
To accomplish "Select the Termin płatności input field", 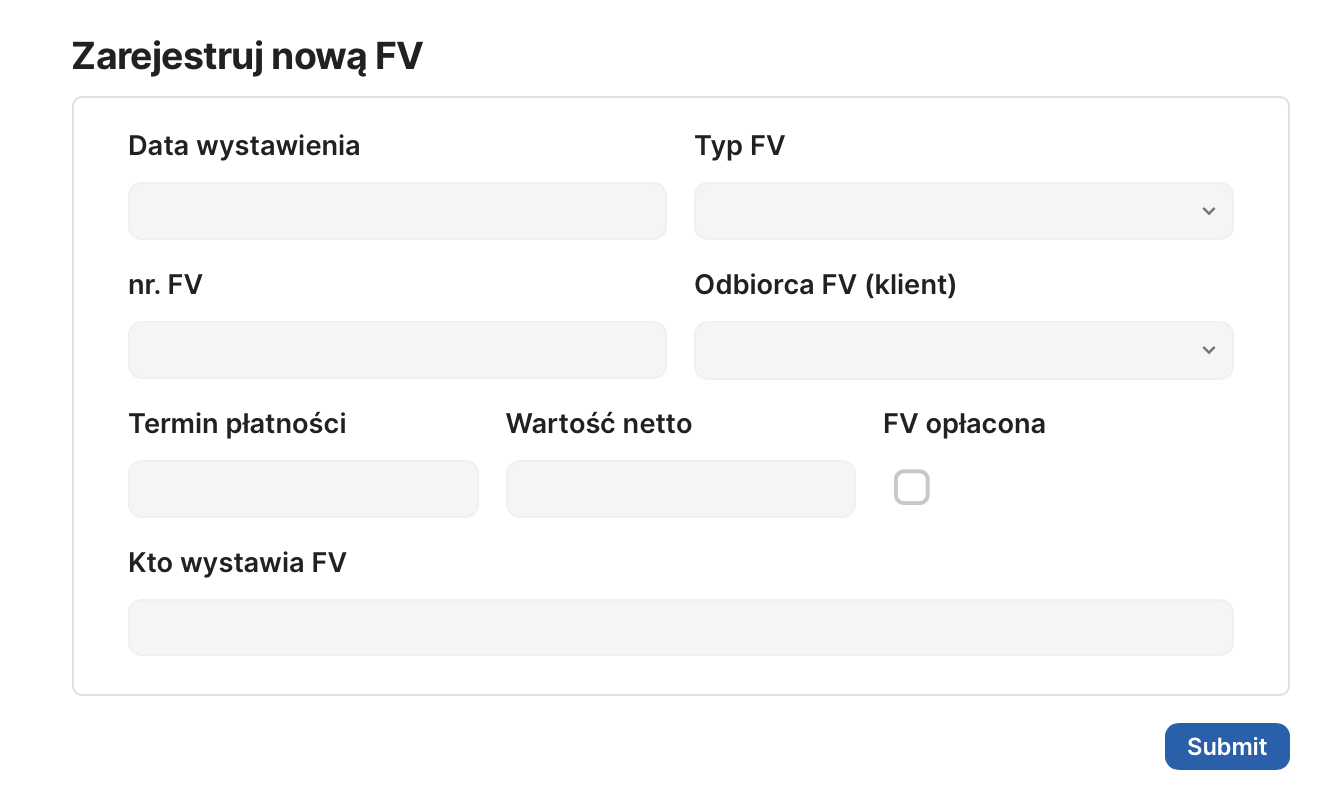I will click(x=303, y=489).
